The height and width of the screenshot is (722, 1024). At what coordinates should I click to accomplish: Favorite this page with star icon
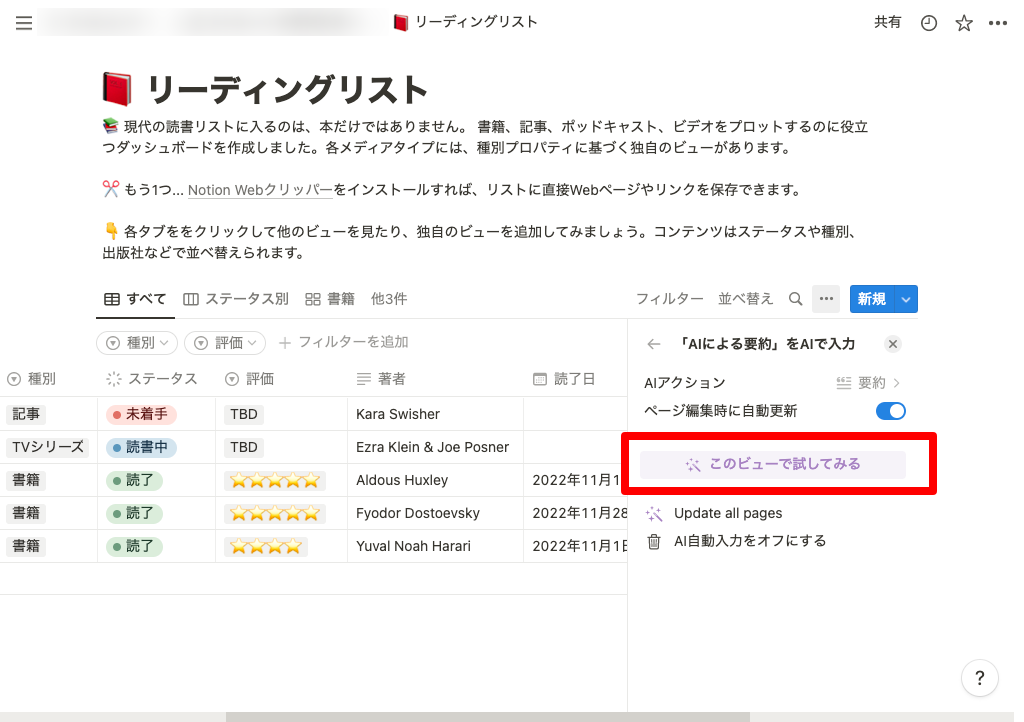pos(963,23)
